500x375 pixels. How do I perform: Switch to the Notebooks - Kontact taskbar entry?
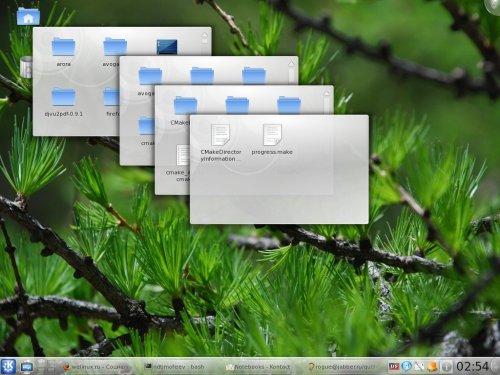point(258,367)
